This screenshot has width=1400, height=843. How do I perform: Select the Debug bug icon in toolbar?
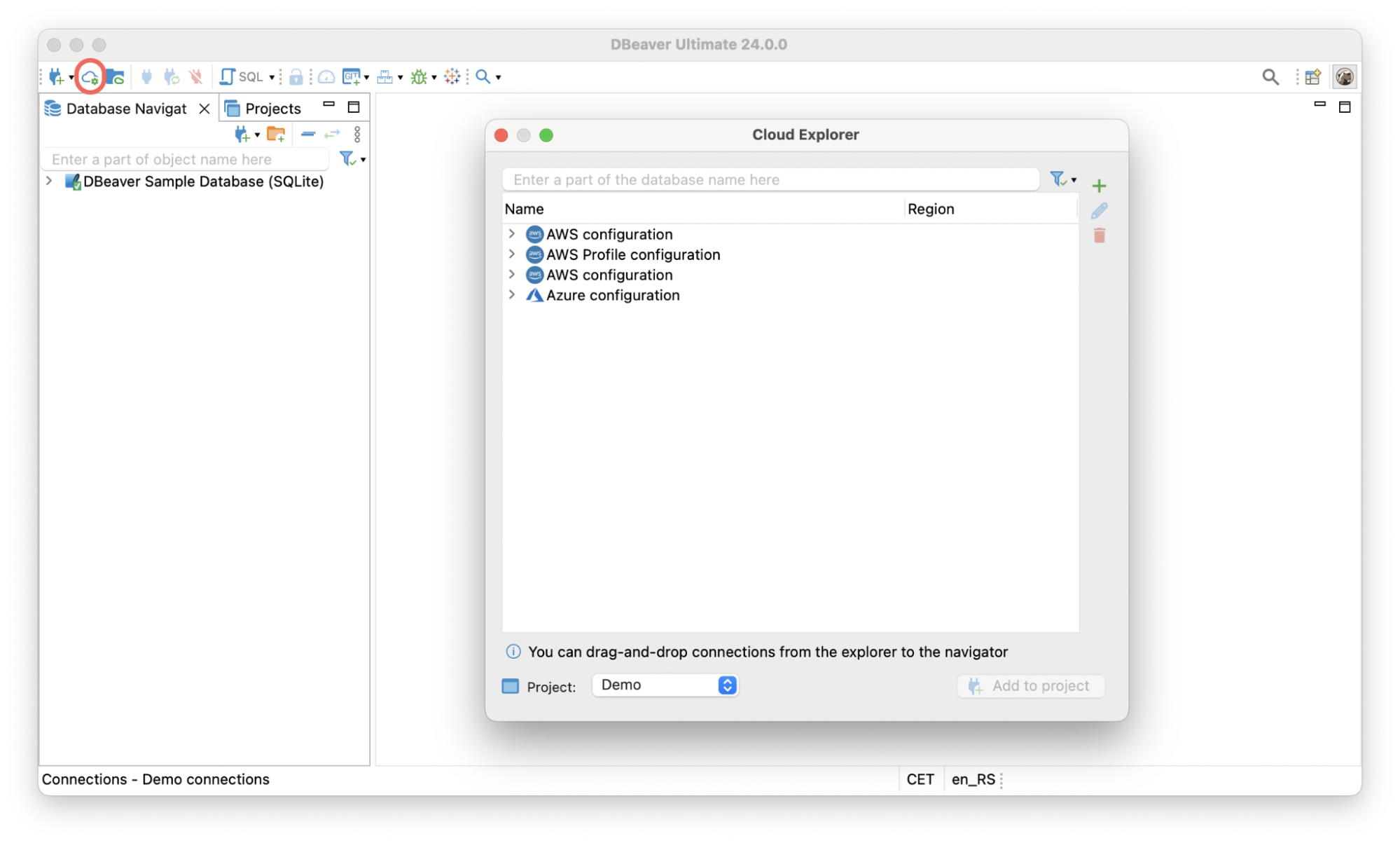coord(418,76)
